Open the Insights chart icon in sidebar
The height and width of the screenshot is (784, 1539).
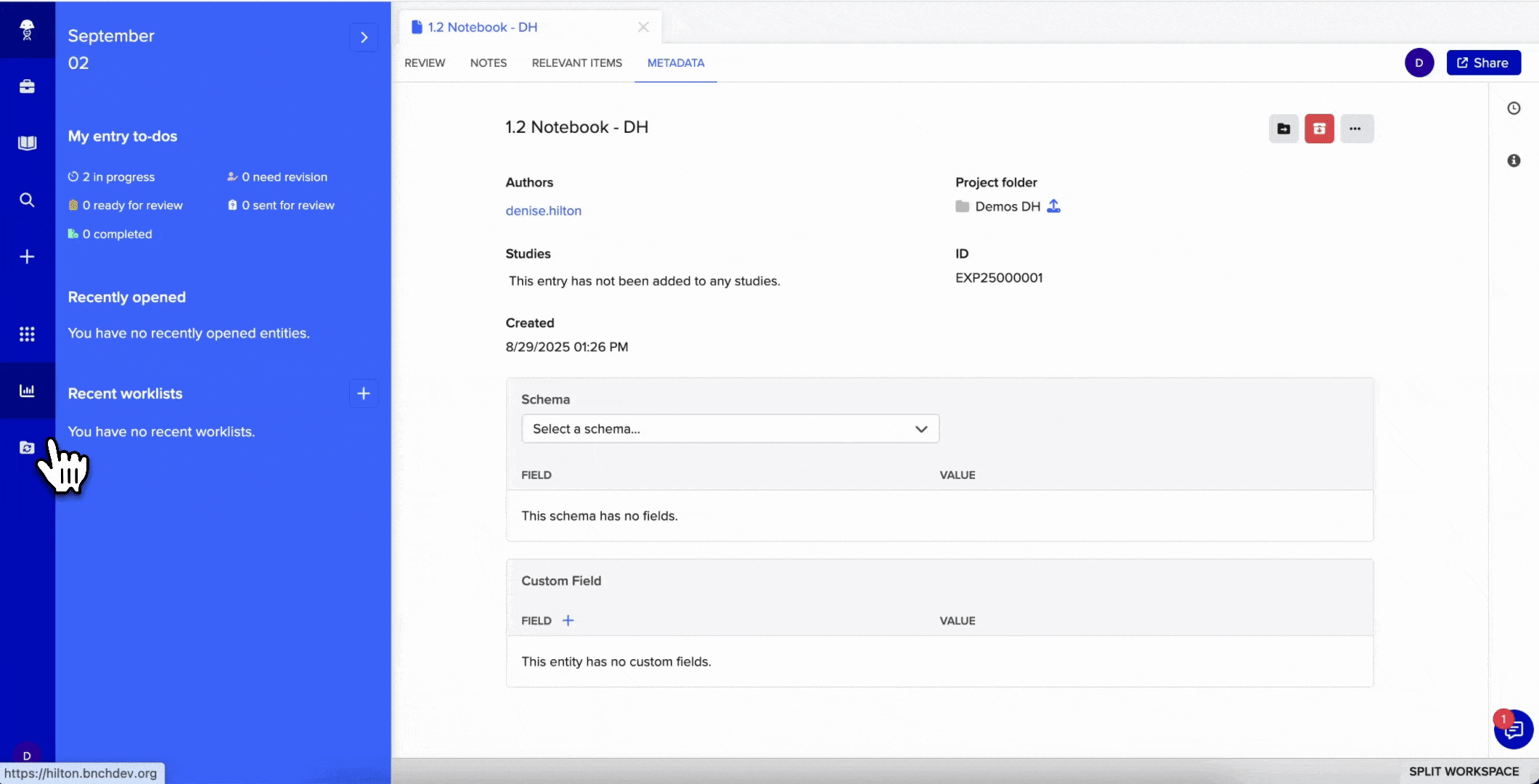tap(27, 391)
